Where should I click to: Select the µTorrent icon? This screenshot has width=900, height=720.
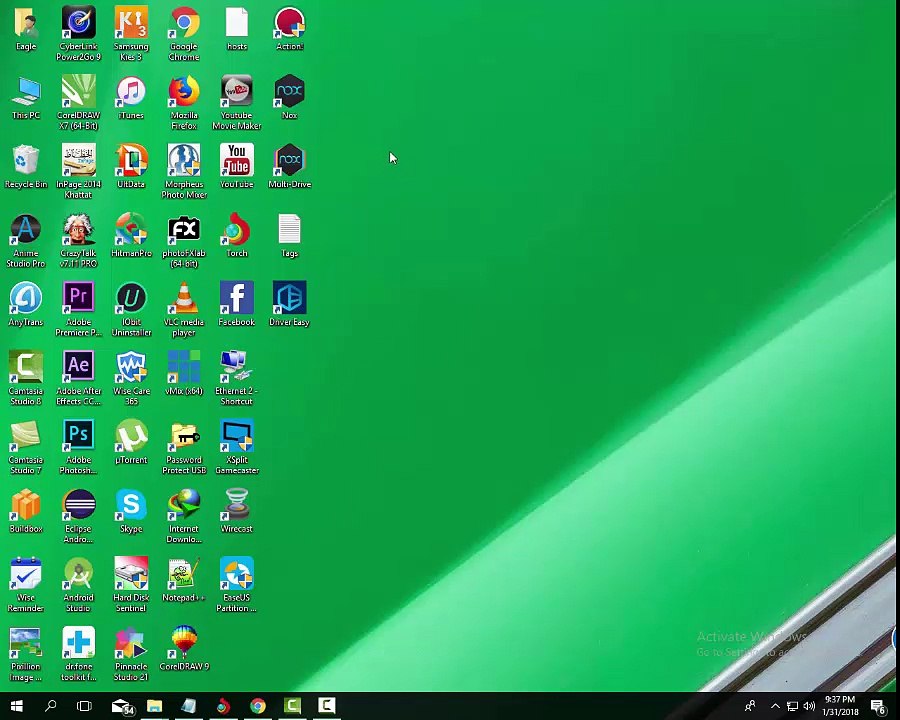pos(131,436)
